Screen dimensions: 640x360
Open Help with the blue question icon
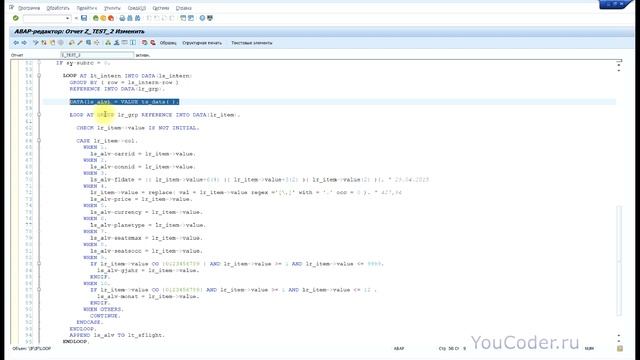(x=202, y=18)
